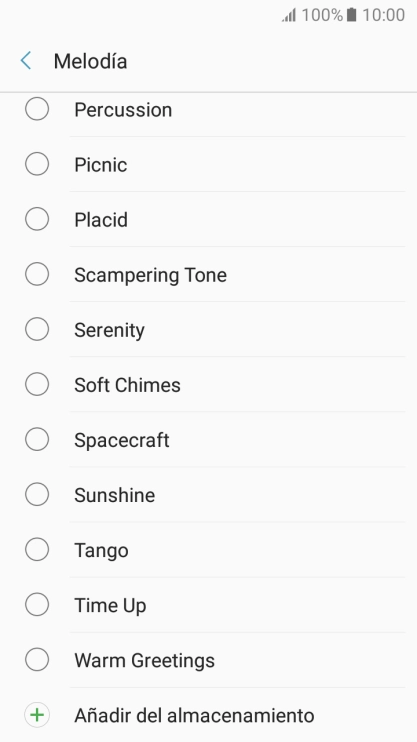
Task: Select the Warm Greetings radio button
Action: pyautogui.click(x=37, y=659)
